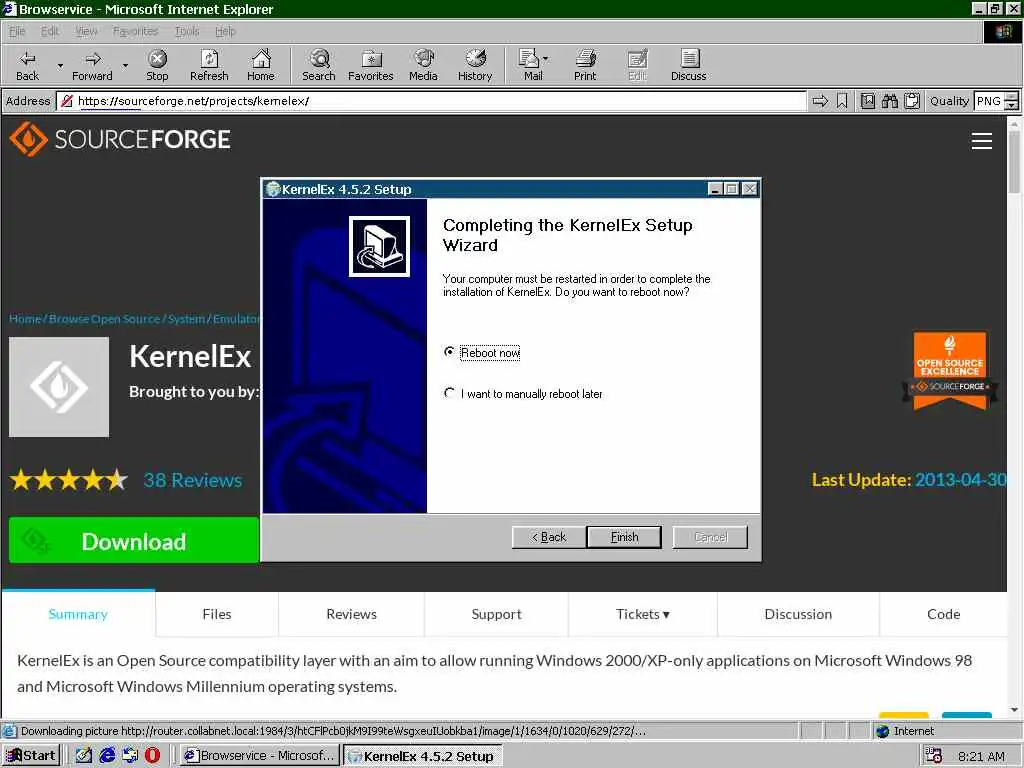Go back with the IE Back button
The height and width of the screenshot is (768, 1024).
tap(27, 65)
